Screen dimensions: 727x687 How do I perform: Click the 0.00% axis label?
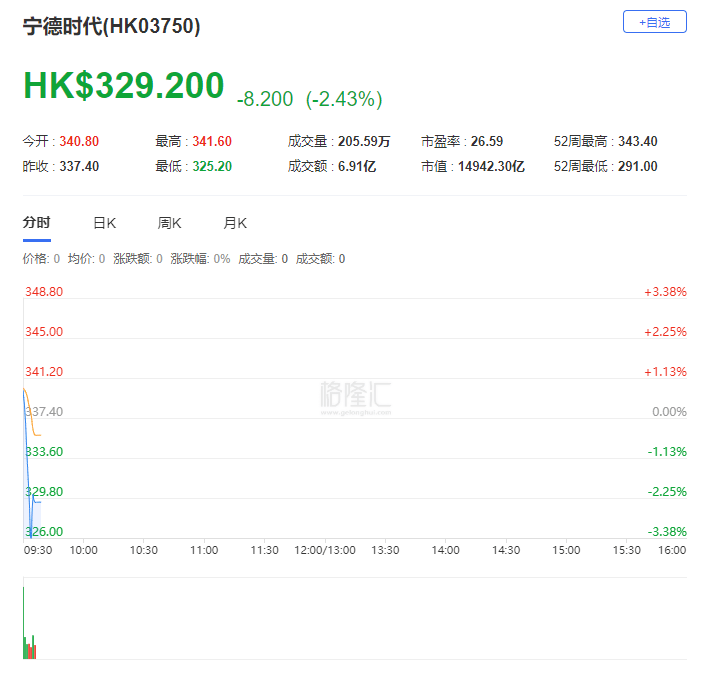(x=669, y=412)
